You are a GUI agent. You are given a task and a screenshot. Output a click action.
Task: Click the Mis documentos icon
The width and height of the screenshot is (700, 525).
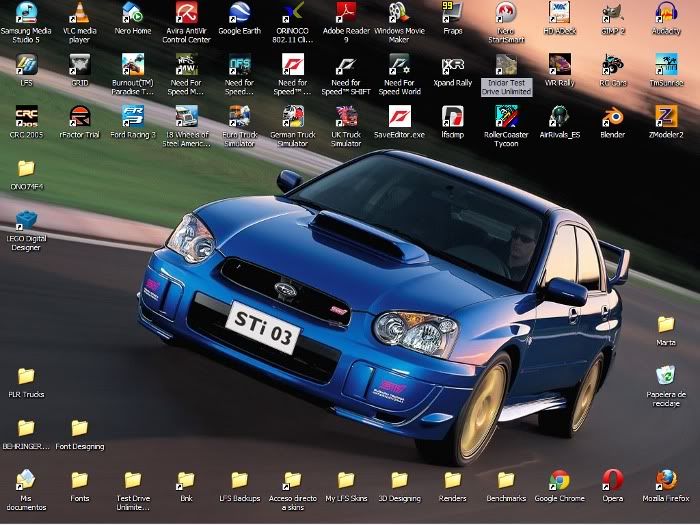coord(26,480)
